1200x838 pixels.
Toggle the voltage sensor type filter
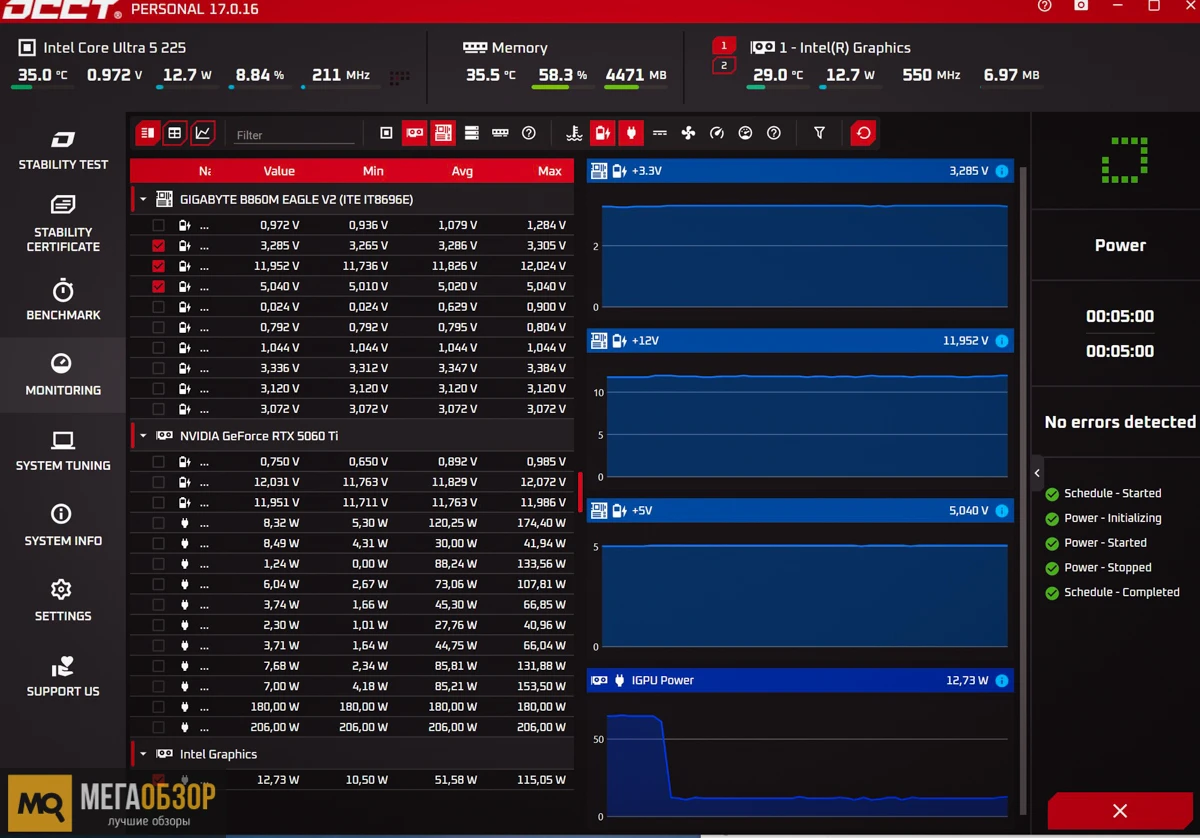(602, 133)
